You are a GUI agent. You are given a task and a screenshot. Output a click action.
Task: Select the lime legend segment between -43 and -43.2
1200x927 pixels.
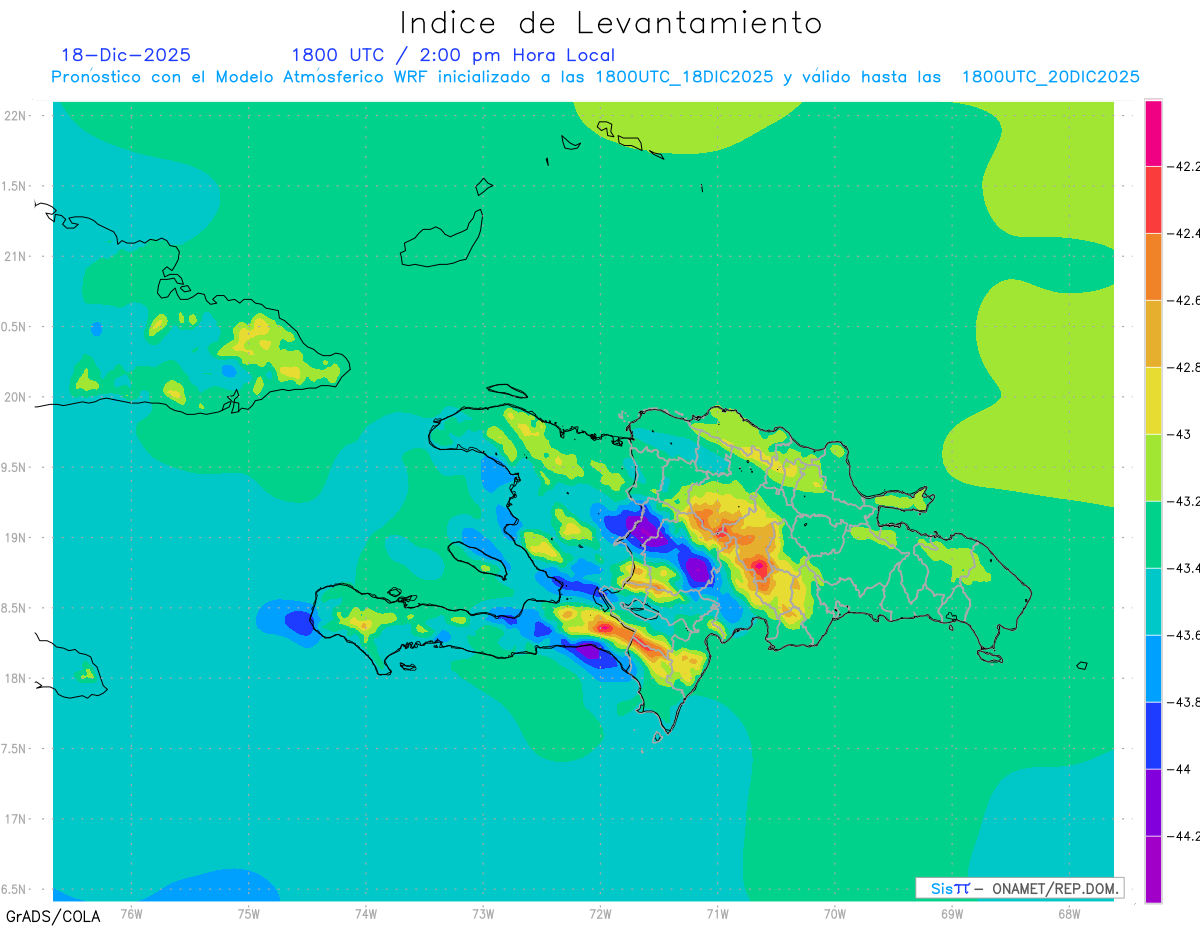pos(1153,467)
